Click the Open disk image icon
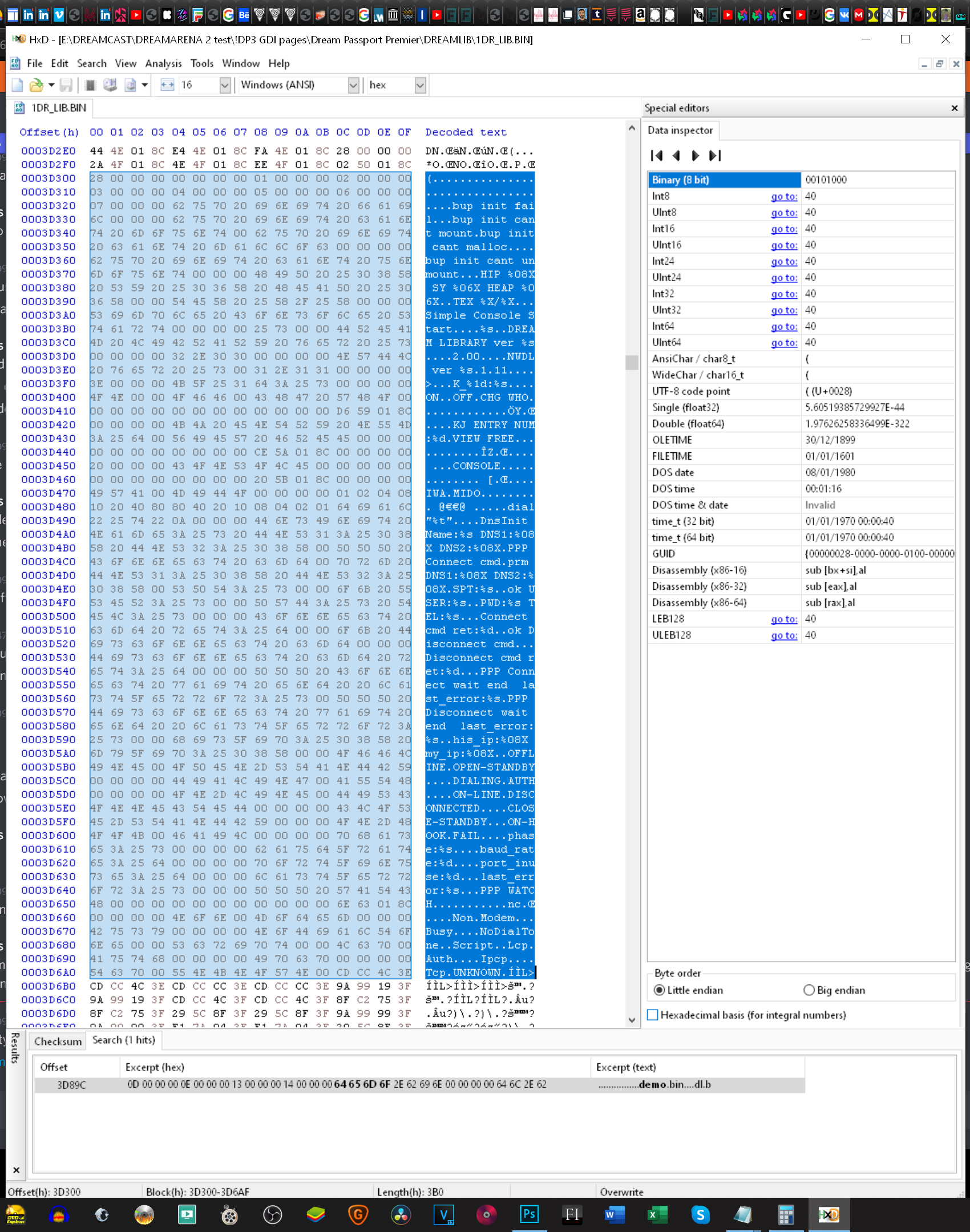 130,85
